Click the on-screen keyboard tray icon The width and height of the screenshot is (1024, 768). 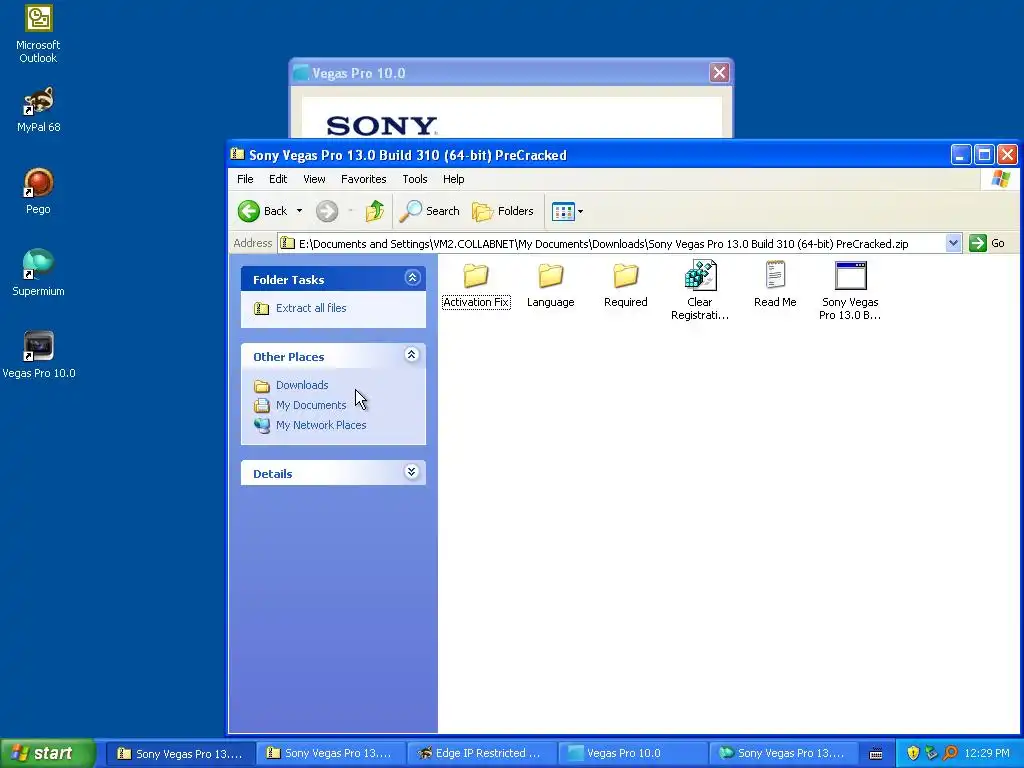[x=876, y=754]
